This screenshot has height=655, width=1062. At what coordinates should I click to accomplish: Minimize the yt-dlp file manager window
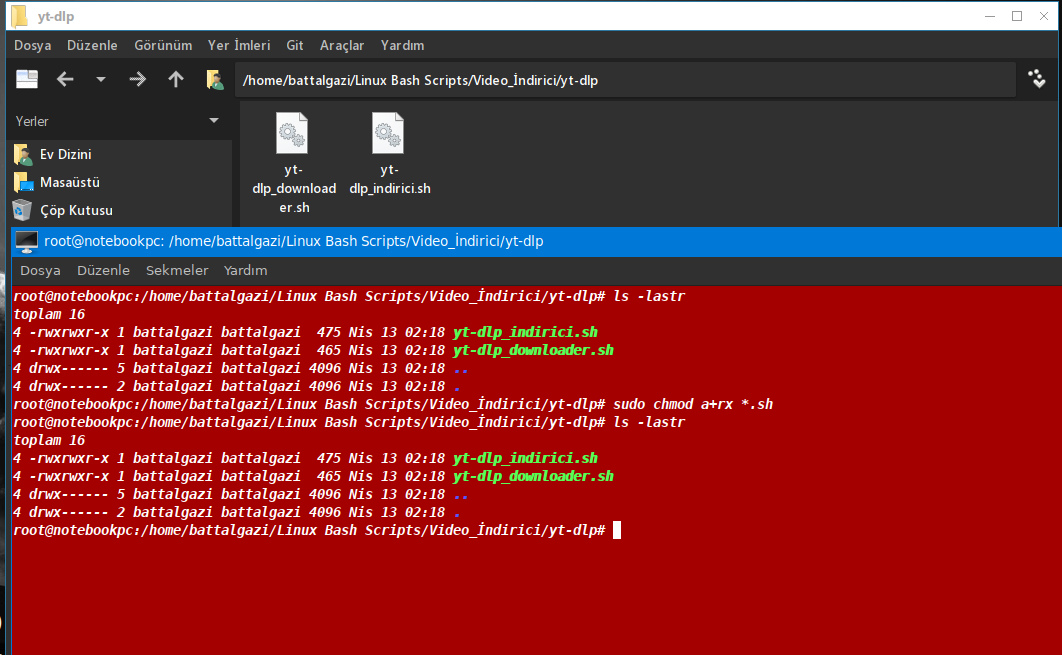click(x=990, y=16)
